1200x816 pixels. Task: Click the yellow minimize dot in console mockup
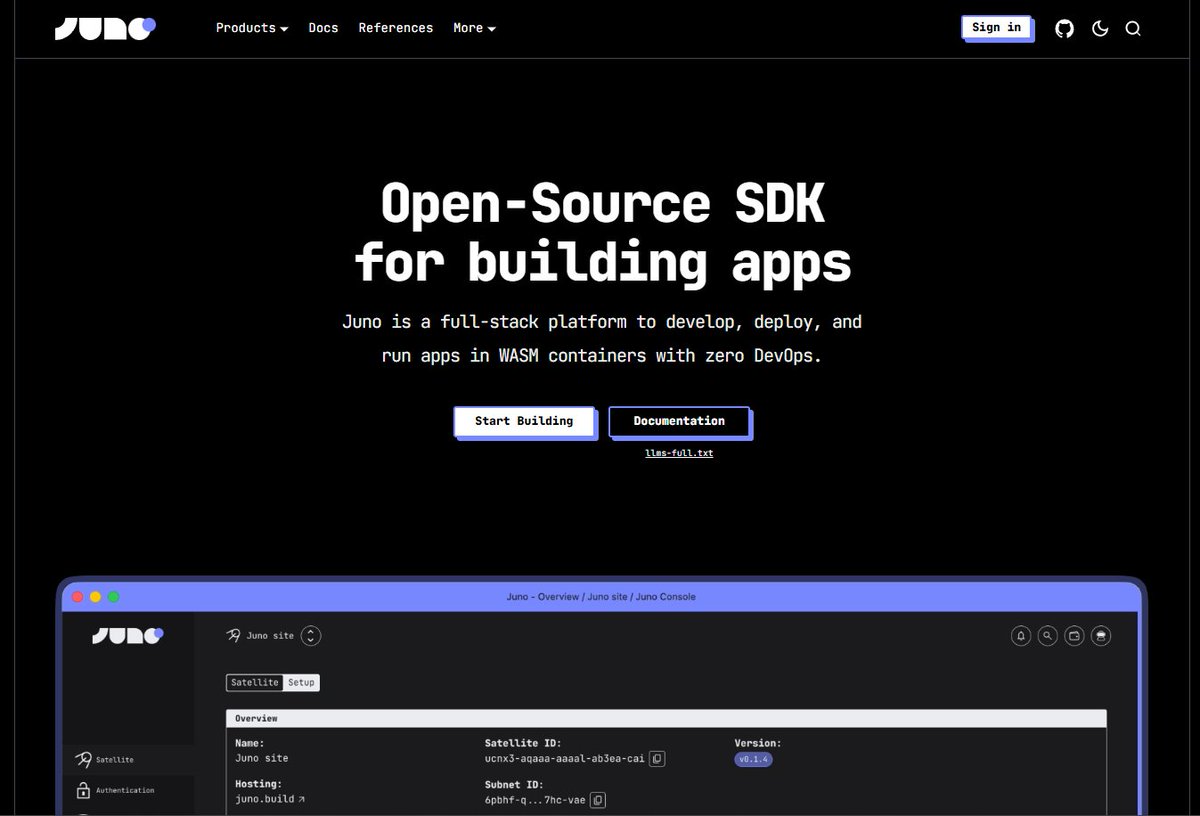tap(96, 597)
